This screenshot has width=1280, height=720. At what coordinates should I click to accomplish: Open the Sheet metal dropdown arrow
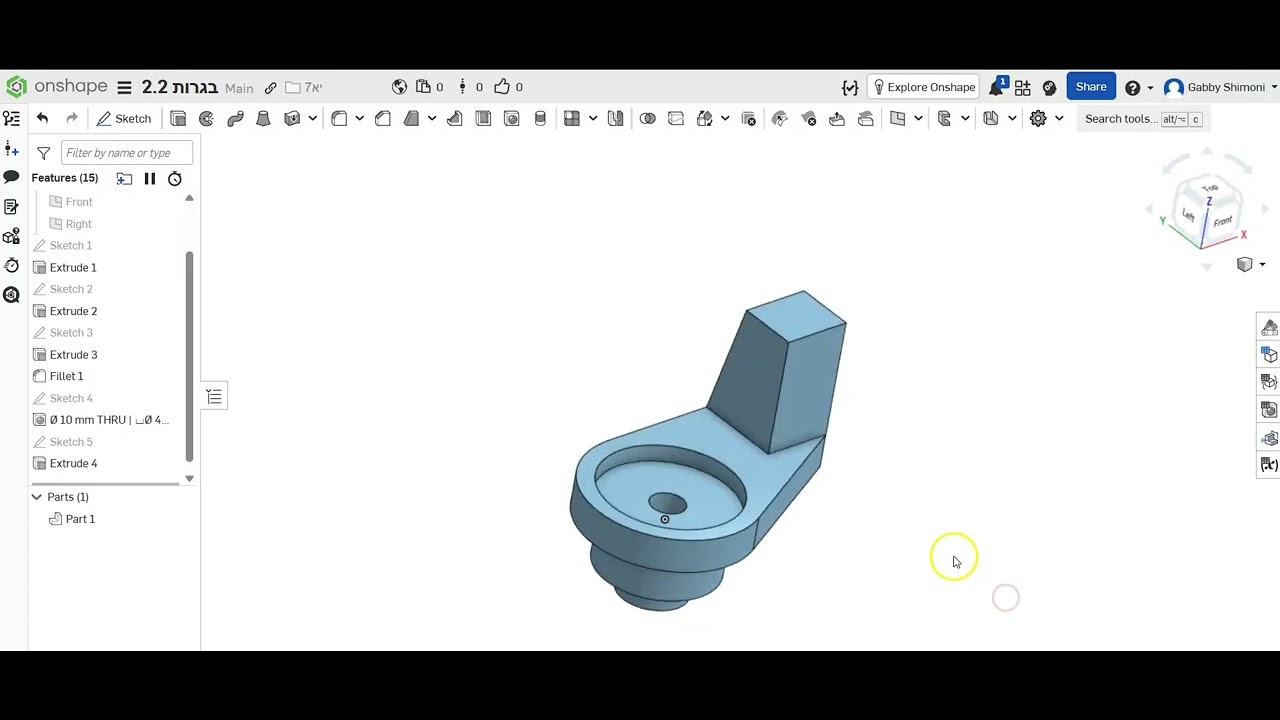[965, 119]
